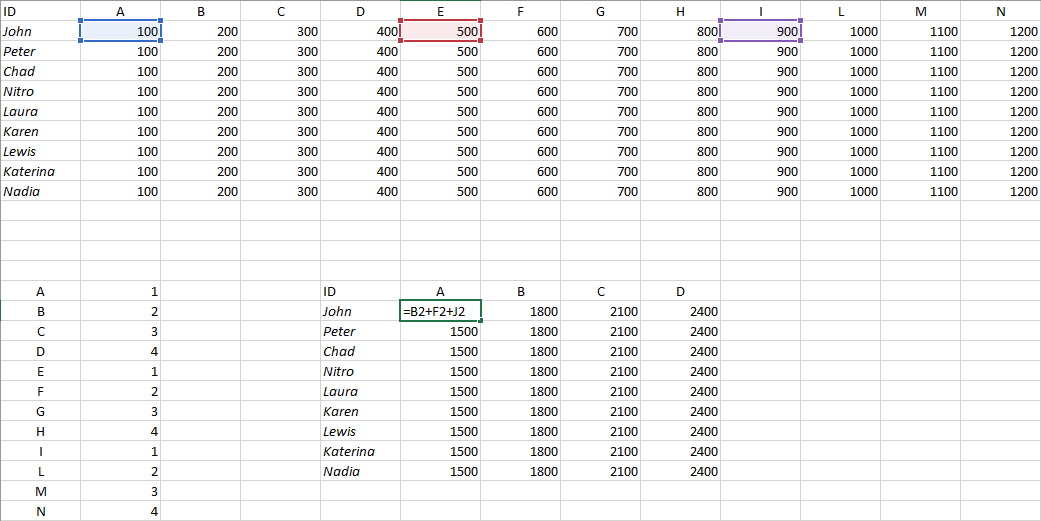The height and width of the screenshot is (521, 1041).
Task: Select column header C in the lower summary table
Action: (600, 291)
